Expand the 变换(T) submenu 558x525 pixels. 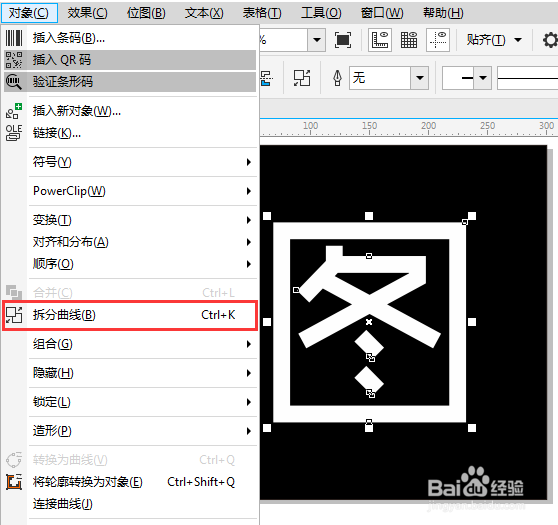pyautogui.click(x=143, y=220)
